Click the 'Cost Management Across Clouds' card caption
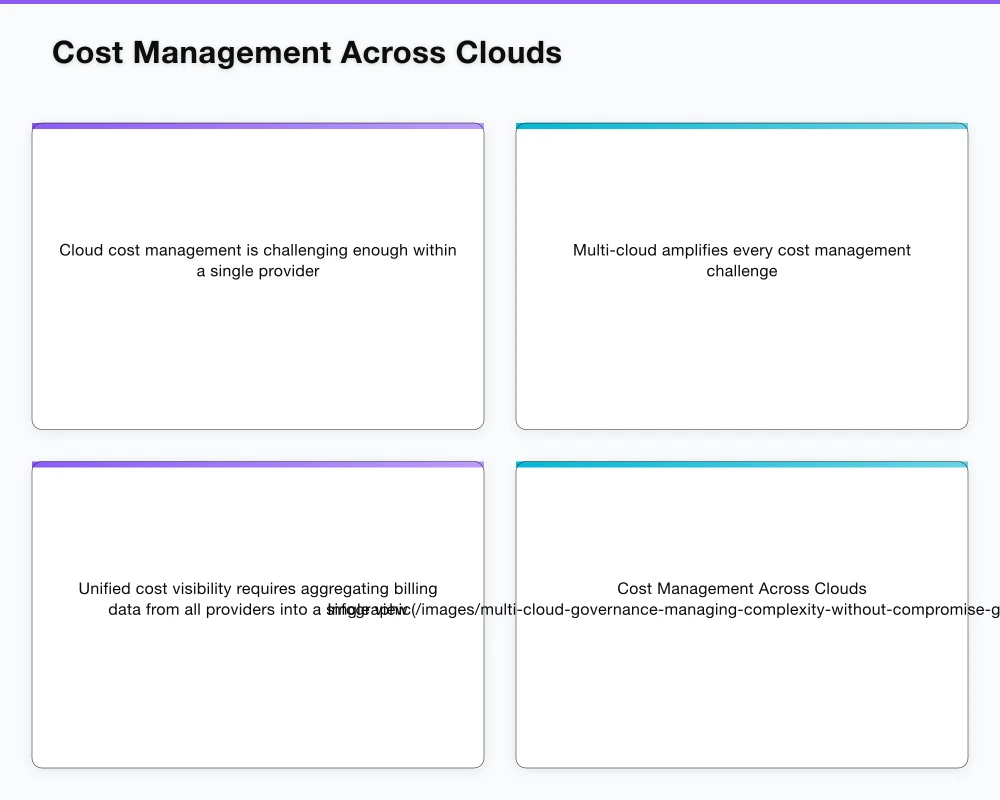The height and width of the screenshot is (800, 1000). (x=741, y=589)
